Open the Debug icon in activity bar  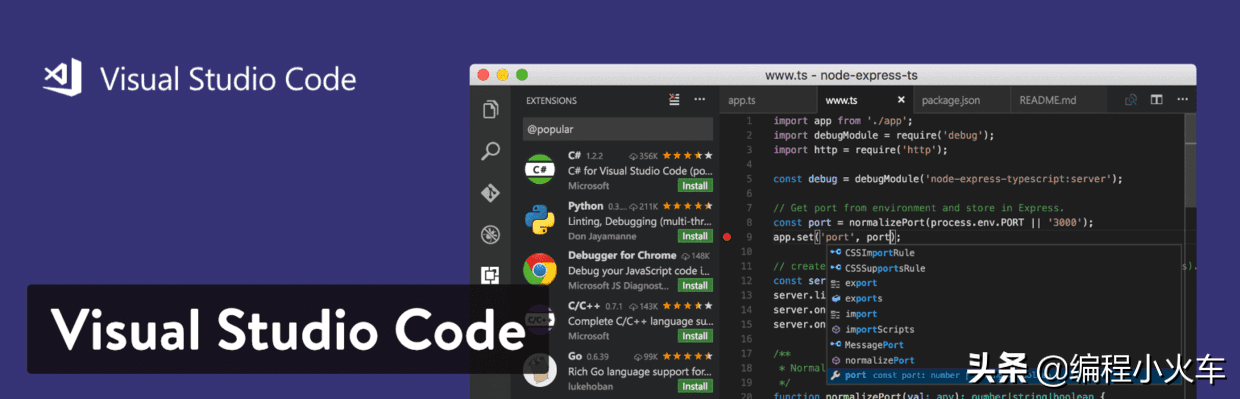pos(490,235)
